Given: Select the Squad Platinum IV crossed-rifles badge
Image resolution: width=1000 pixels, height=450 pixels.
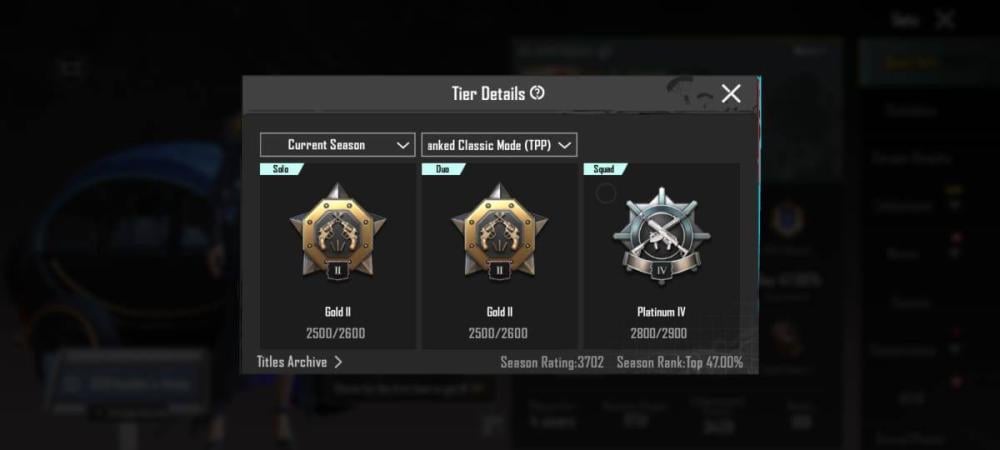Looking at the screenshot, I should pyautogui.click(x=661, y=235).
